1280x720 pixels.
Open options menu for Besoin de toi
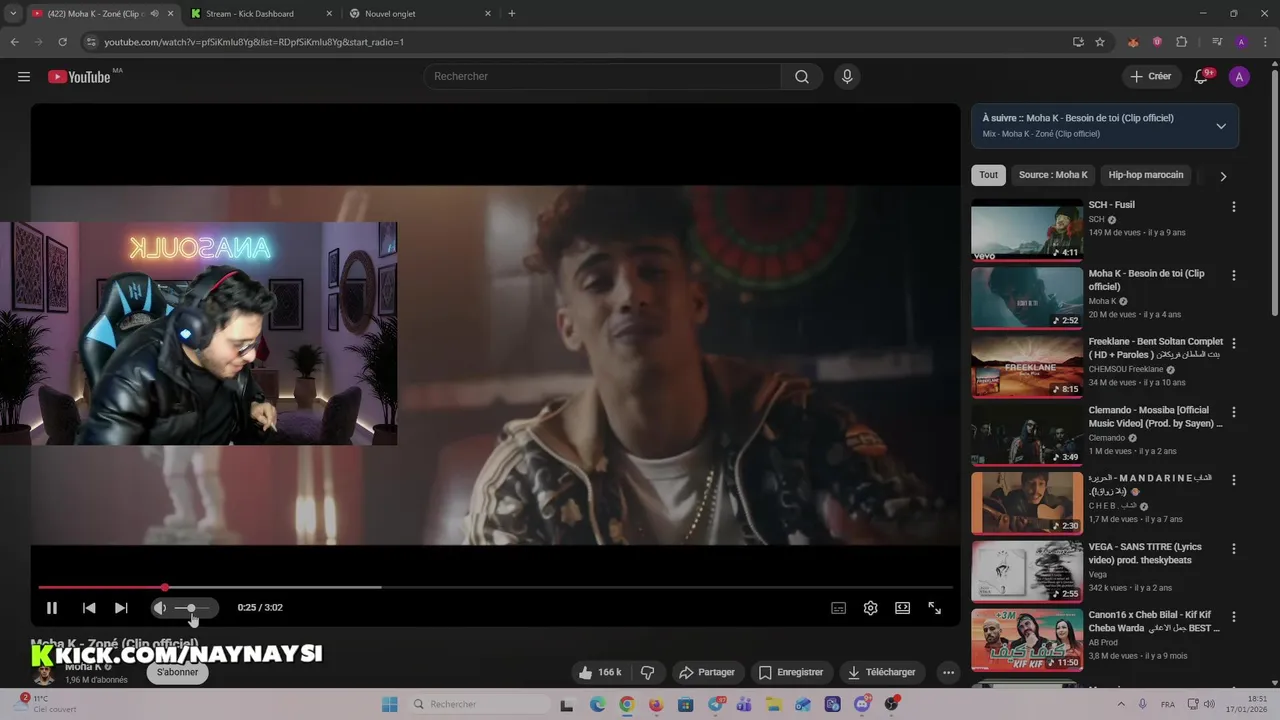tap(1233, 275)
